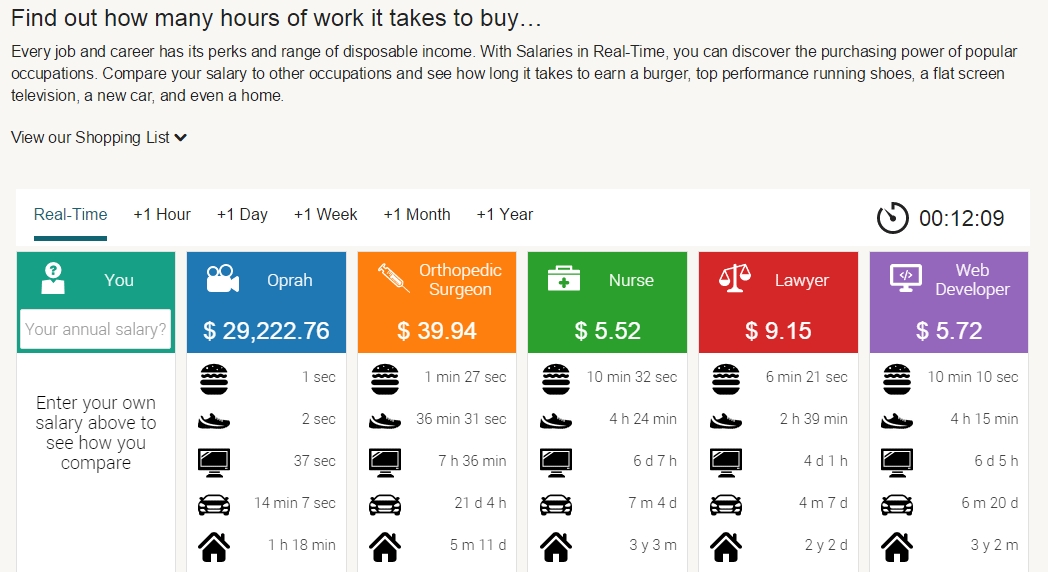Click the Web Developer monitor icon

tap(906, 278)
